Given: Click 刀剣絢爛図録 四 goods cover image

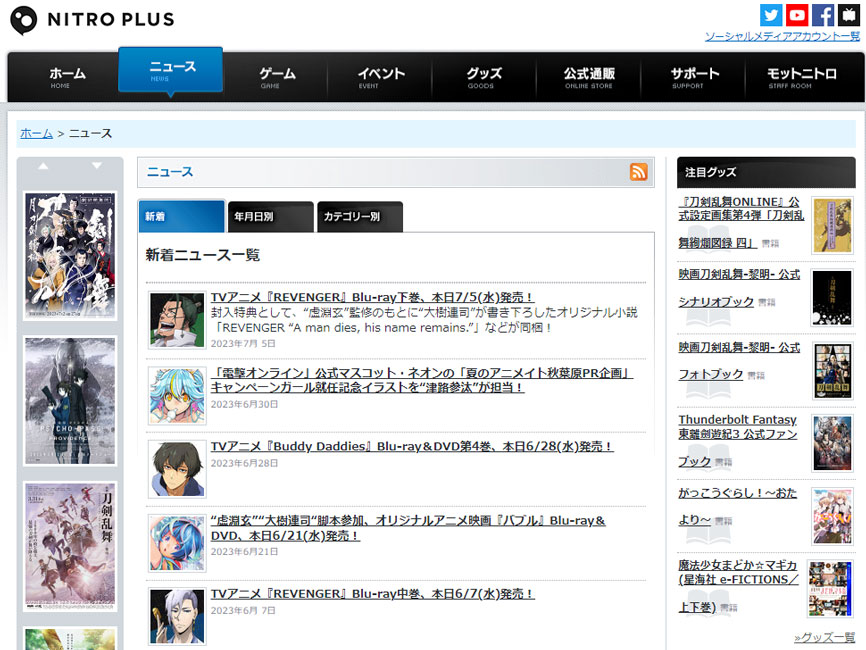Looking at the screenshot, I should point(832,225).
